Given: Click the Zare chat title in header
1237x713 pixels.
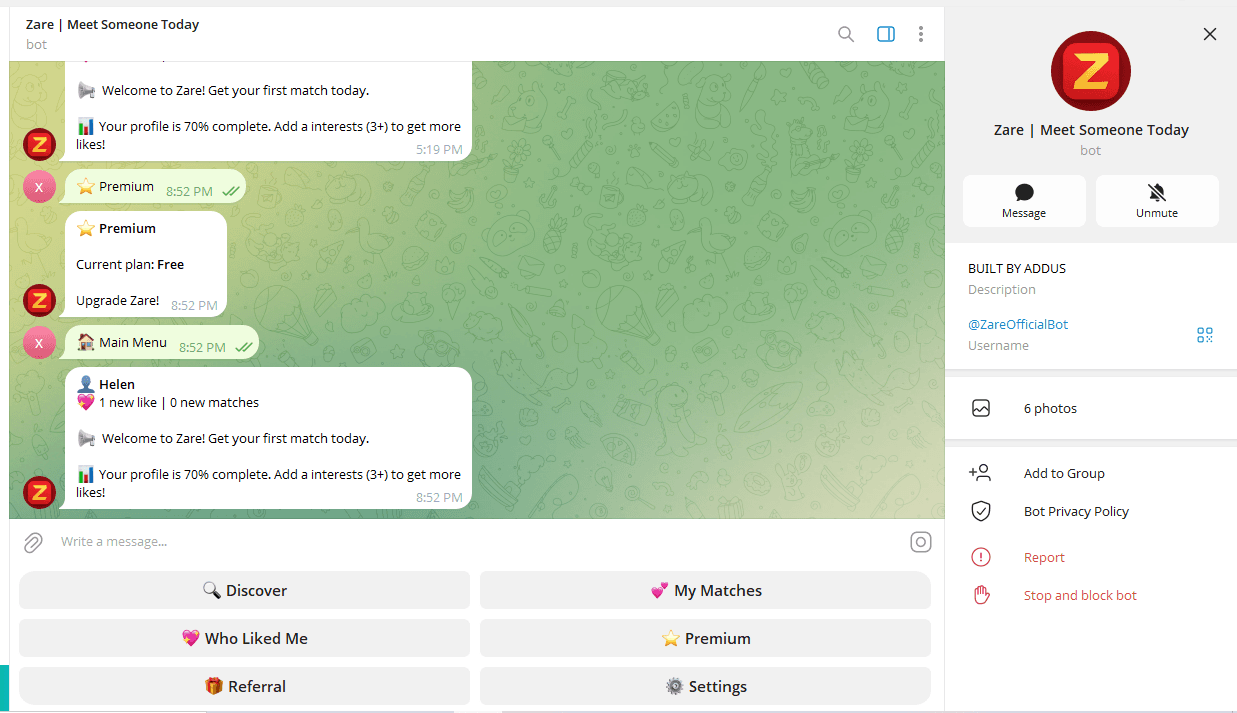Looking at the screenshot, I should (x=112, y=24).
